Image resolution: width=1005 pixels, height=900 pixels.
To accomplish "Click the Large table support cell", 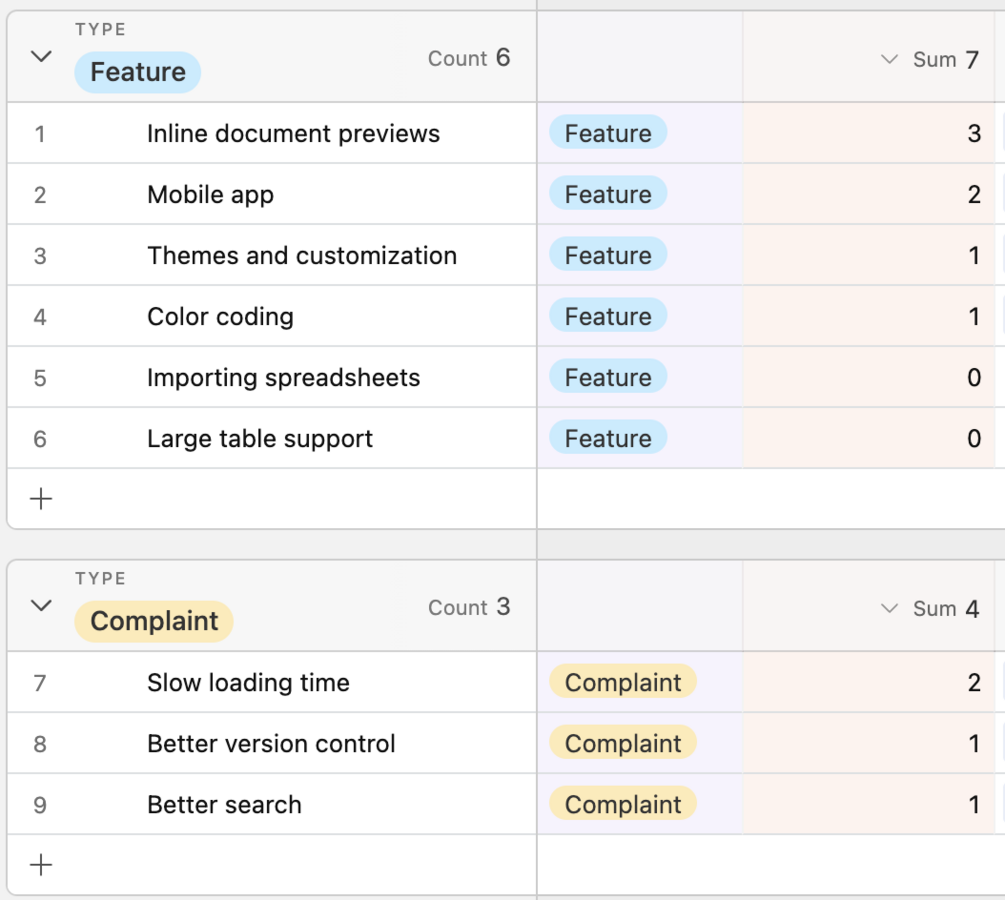I will point(259,439).
